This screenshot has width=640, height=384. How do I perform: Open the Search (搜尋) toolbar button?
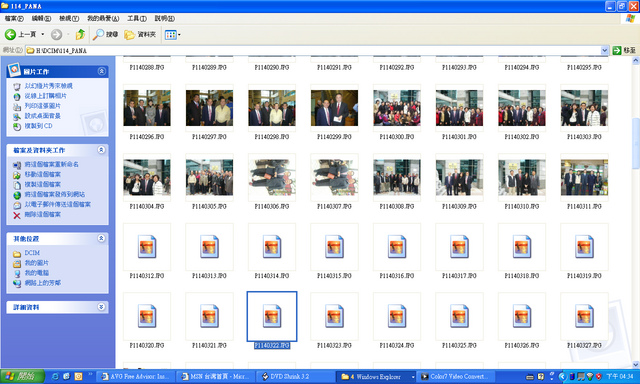tap(105, 35)
